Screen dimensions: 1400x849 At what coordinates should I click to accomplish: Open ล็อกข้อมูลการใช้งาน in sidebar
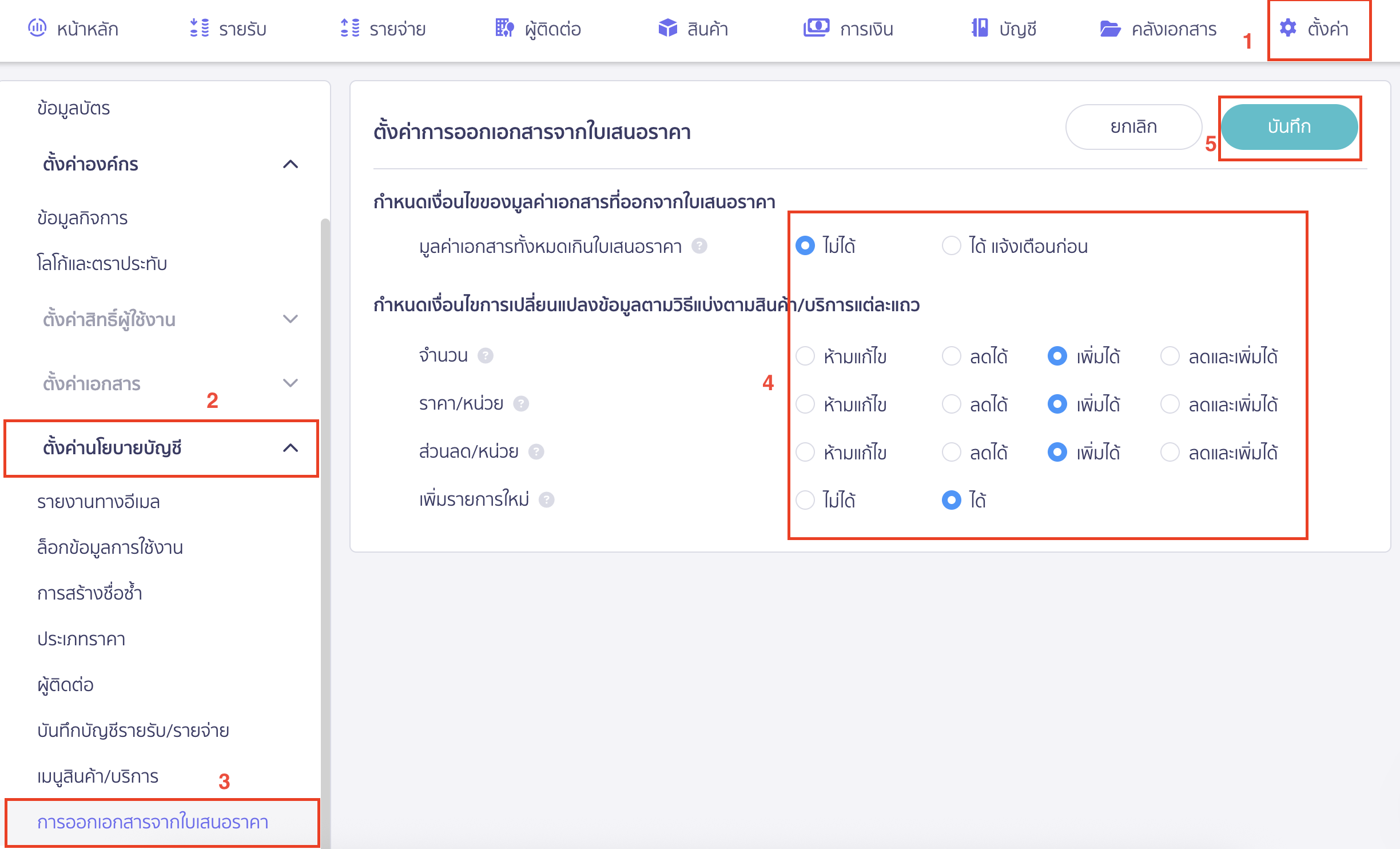click(x=110, y=547)
